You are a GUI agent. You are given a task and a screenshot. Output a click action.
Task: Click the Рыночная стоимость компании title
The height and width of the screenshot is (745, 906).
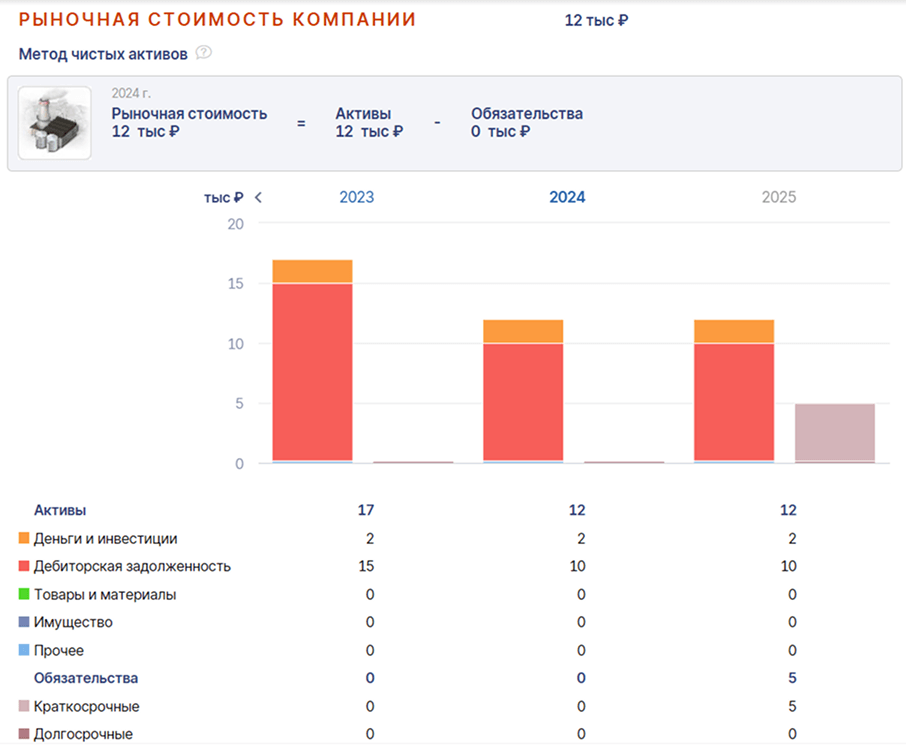217,20
